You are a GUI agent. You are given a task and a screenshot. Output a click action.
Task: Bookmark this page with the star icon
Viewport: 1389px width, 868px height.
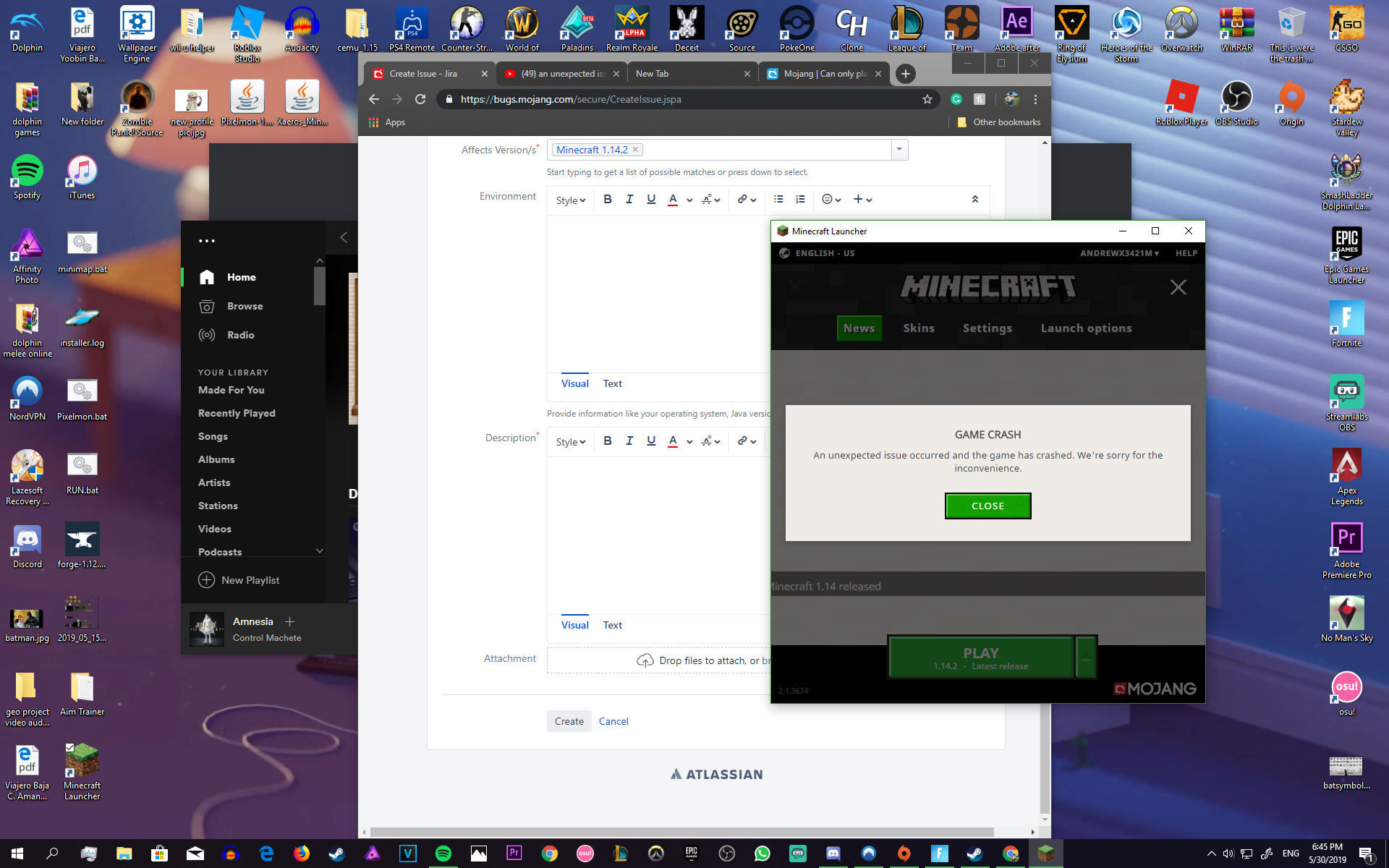click(927, 99)
